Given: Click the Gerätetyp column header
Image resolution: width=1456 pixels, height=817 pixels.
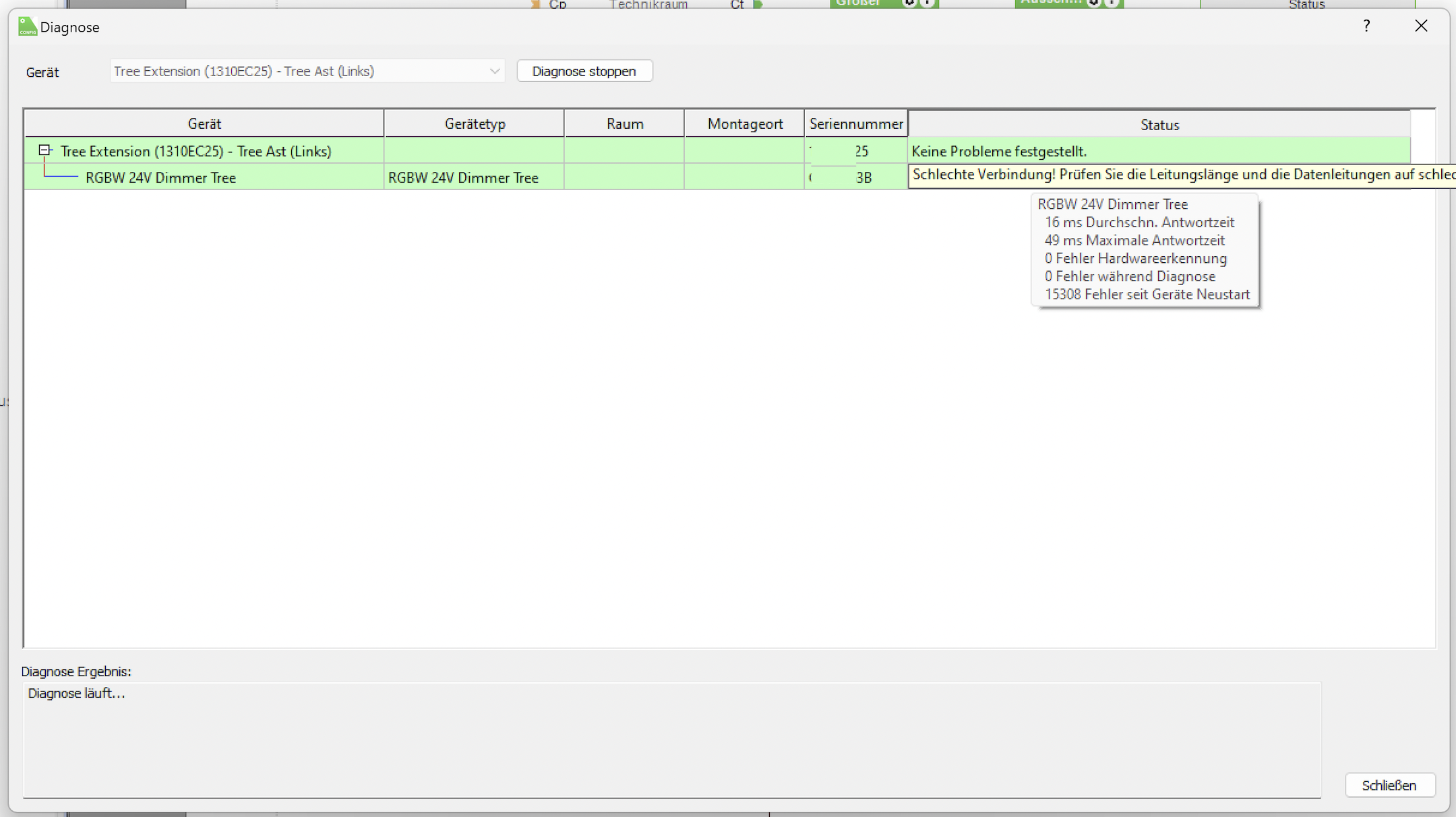Looking at the screenshot, I should [x=475, y=124].
